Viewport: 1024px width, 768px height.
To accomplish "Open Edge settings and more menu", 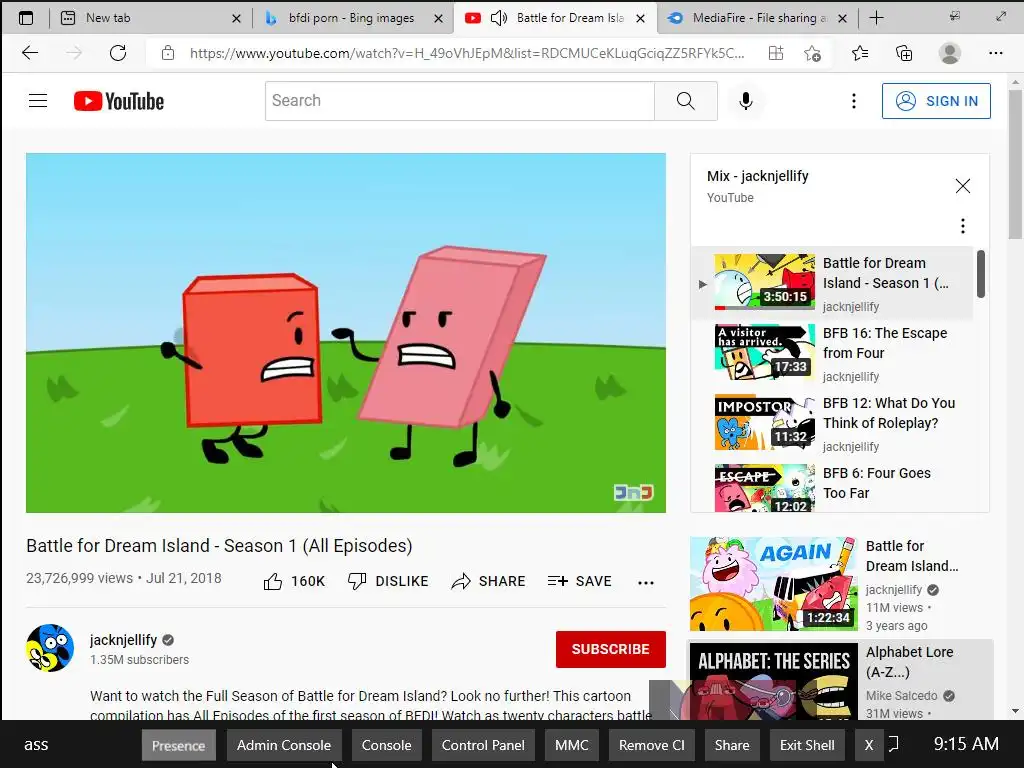I will [995, 53].
